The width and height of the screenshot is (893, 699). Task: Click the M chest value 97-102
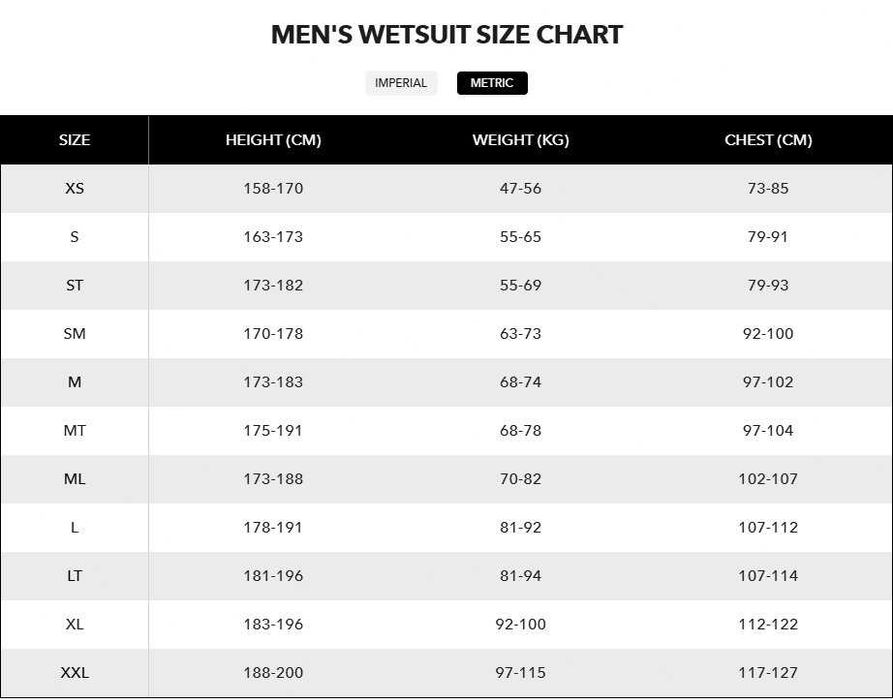(x=768, y=382)
